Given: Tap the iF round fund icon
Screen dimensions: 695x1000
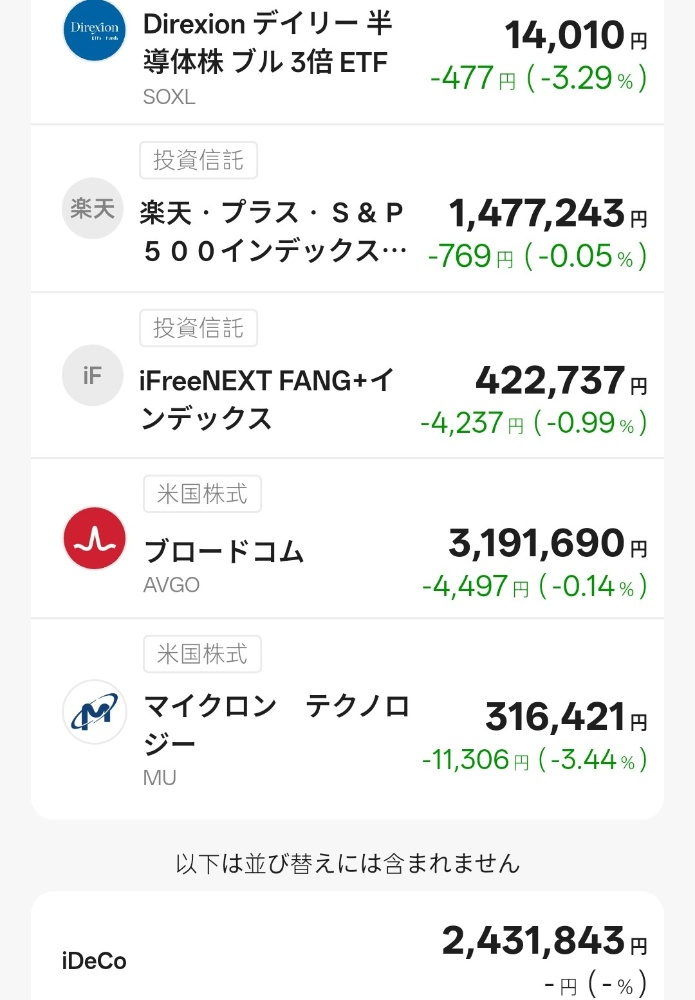Looking at the screenshot, I should coord(92,376).
